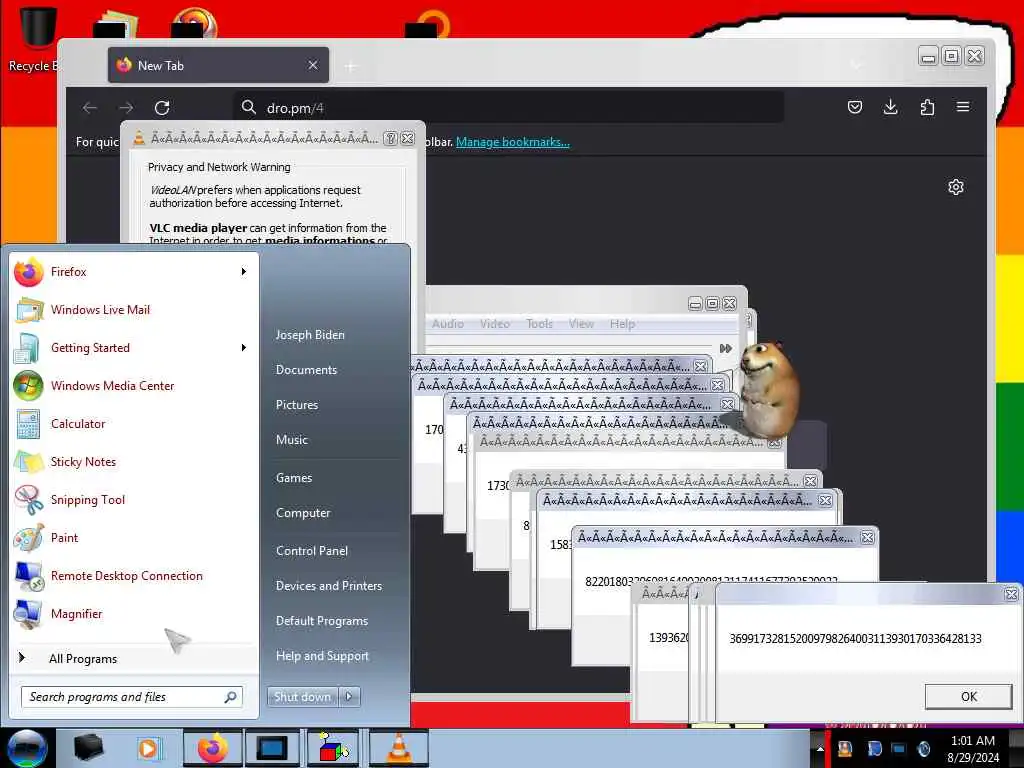Click VLC cone taskbar button

coord(399,748)
